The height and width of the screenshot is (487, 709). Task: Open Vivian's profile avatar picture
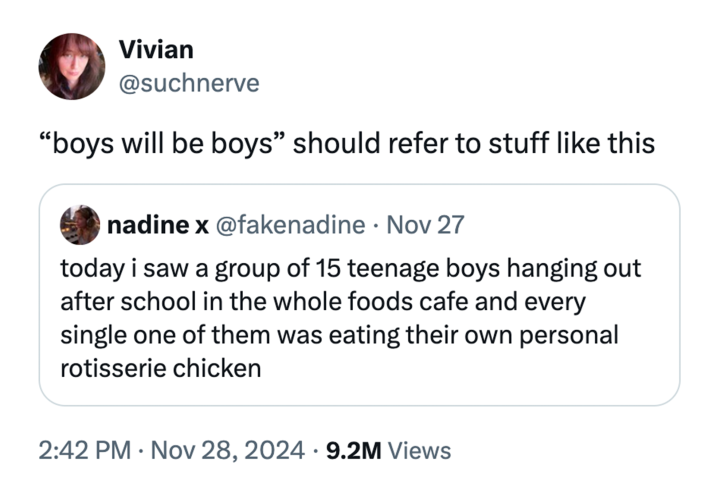coord(71,66)
